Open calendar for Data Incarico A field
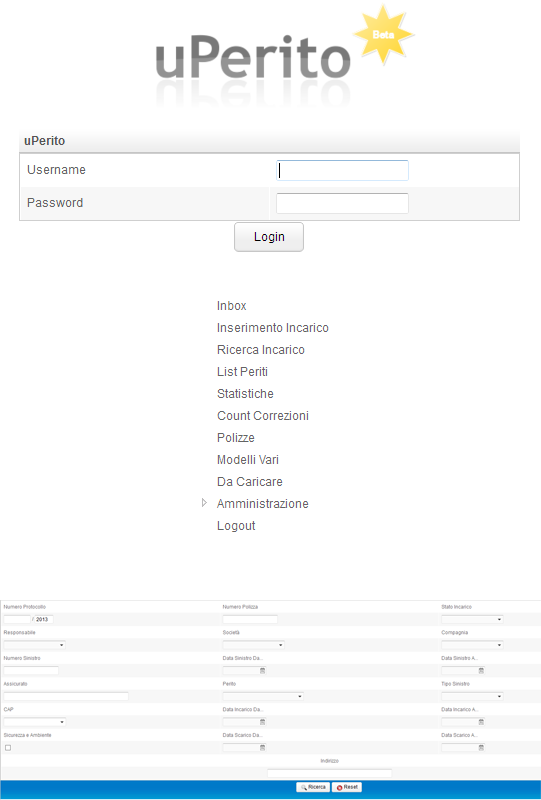Screen dimensions: 541x800 (x=481, y=722)
